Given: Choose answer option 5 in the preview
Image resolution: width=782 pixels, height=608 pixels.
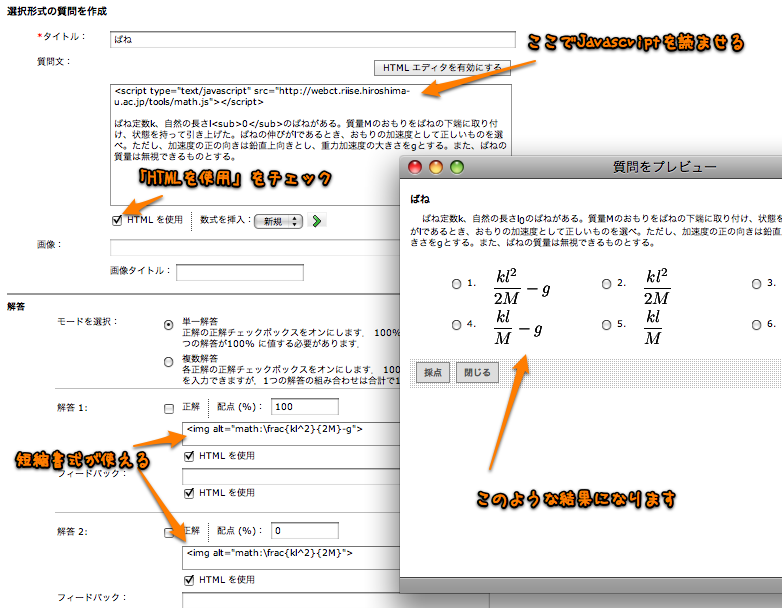Looking at the screenshot, I should point(606,325).
